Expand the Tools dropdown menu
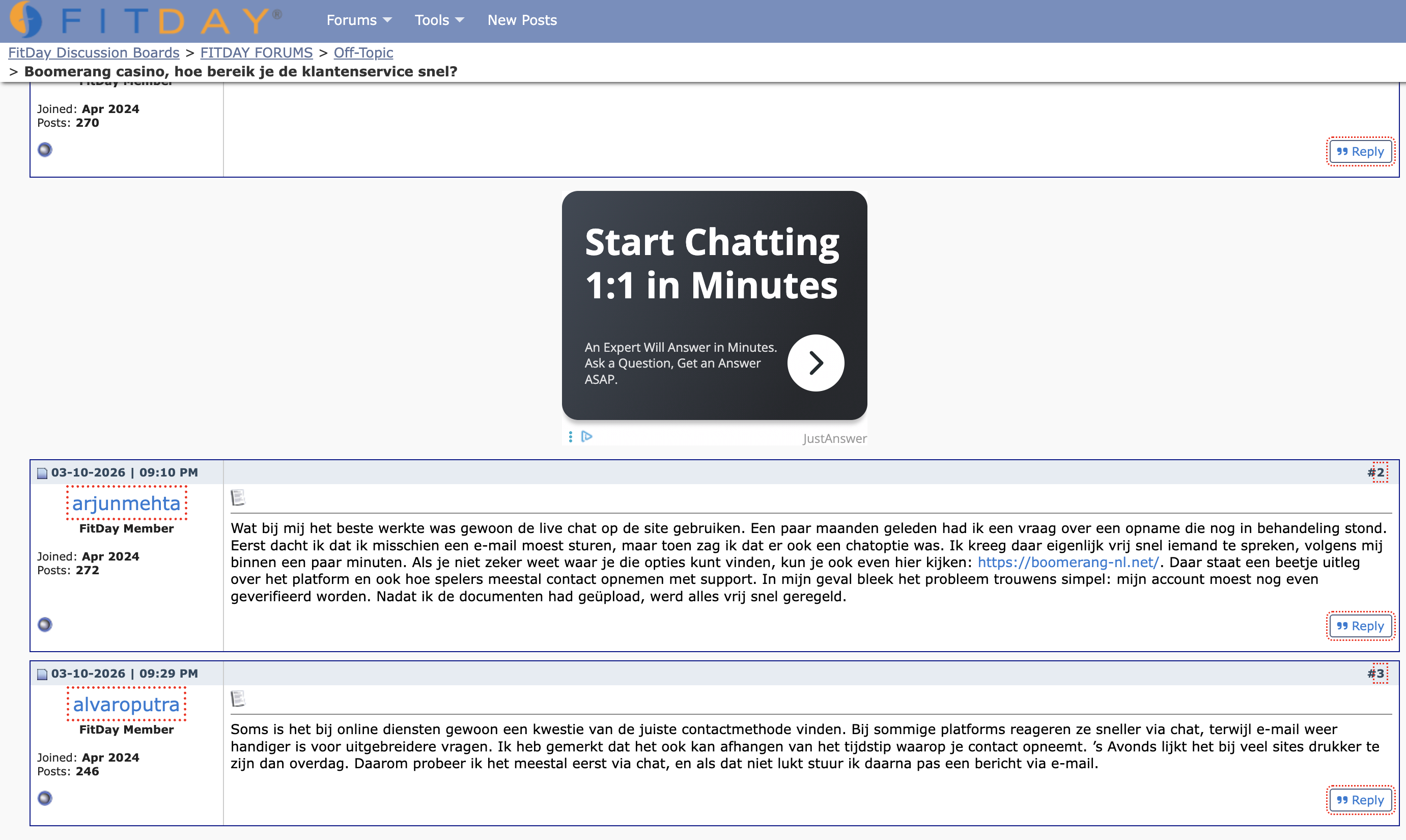 click(x=439, y=20)
